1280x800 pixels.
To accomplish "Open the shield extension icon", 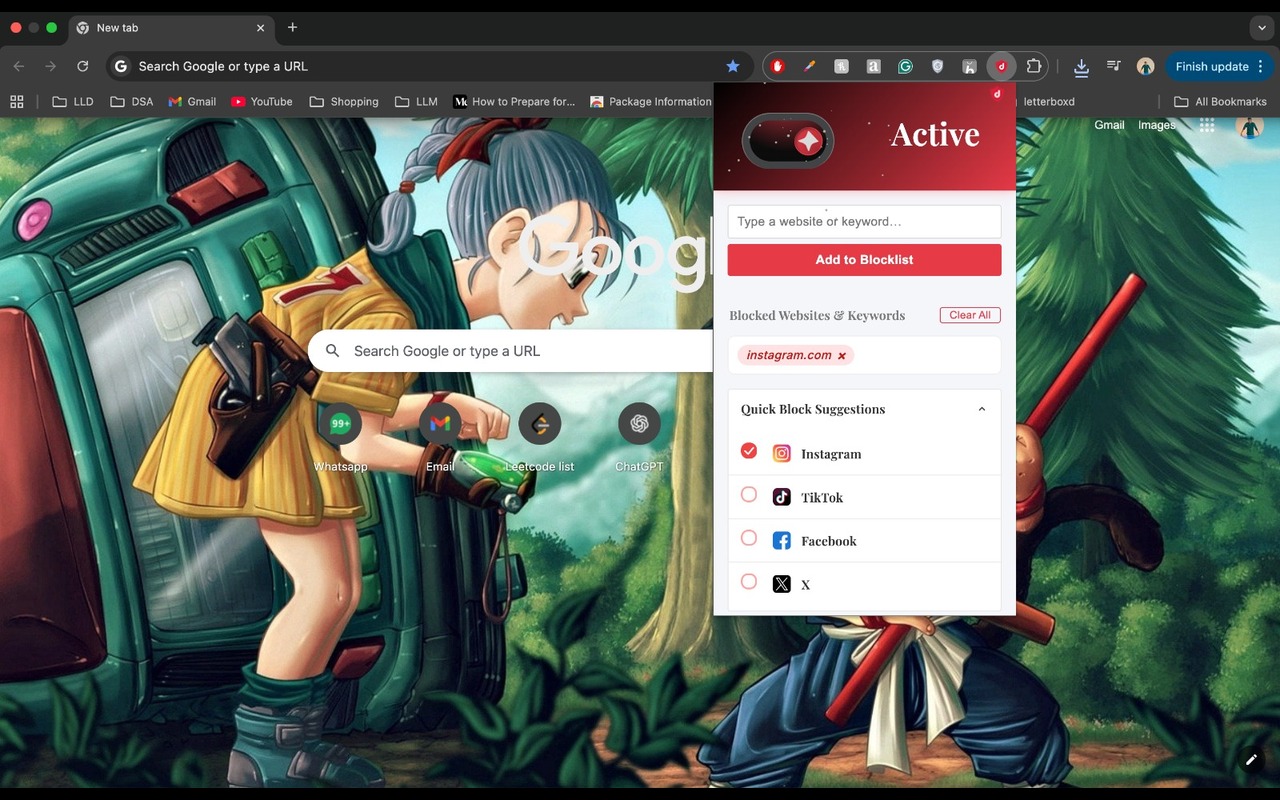I will coord(937,66).
